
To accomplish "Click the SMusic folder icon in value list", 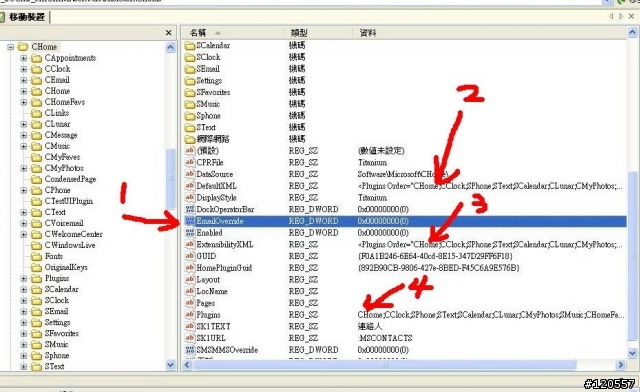I will [x=190, y=104].
